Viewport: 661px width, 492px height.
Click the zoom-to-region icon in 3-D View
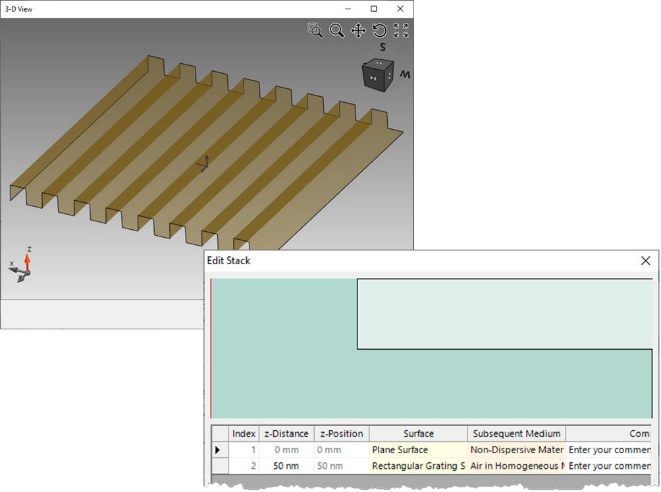(315, 30)
